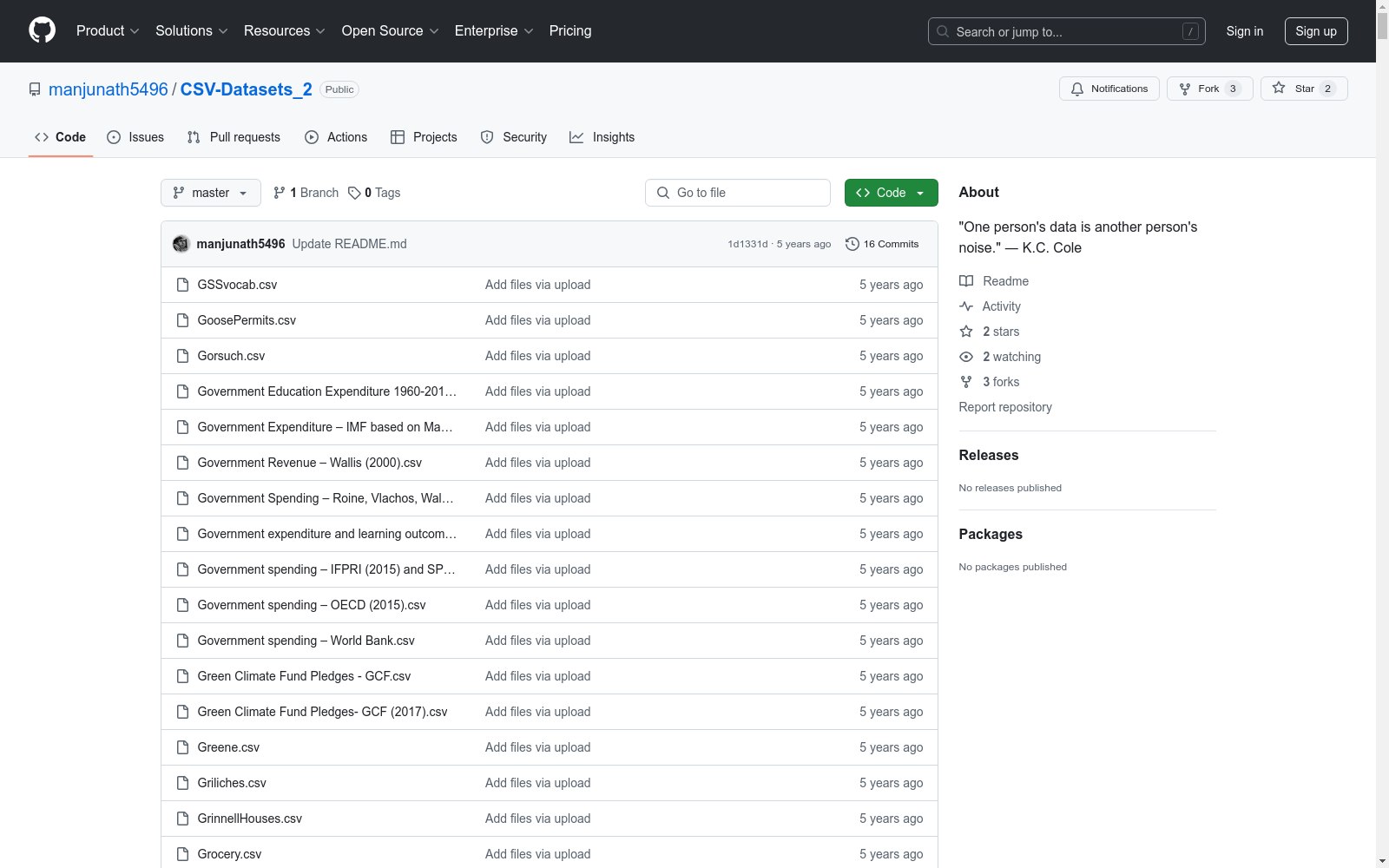Viewport: 1389px width, 868px height.
Task: Click the Star icon
Action: coord(1279,88)
